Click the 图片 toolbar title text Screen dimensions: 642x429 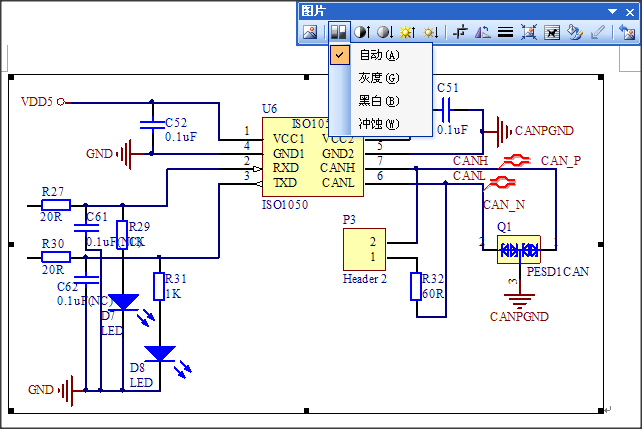(313, 11)
